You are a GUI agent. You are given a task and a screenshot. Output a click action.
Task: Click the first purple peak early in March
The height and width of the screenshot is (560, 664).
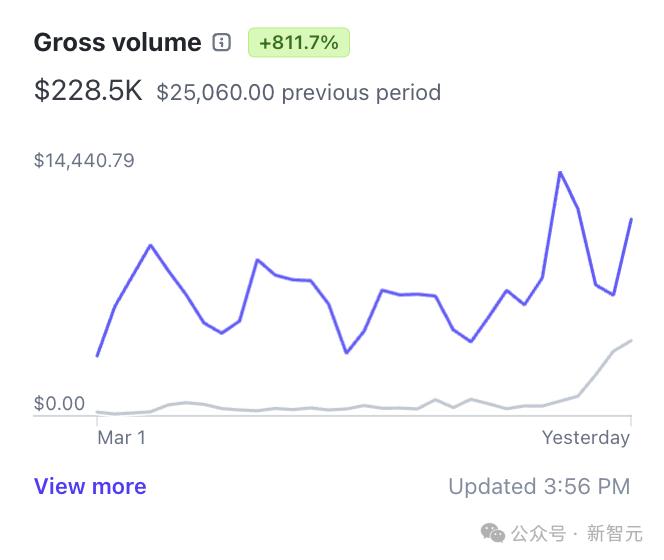click(x=151, y=245)
